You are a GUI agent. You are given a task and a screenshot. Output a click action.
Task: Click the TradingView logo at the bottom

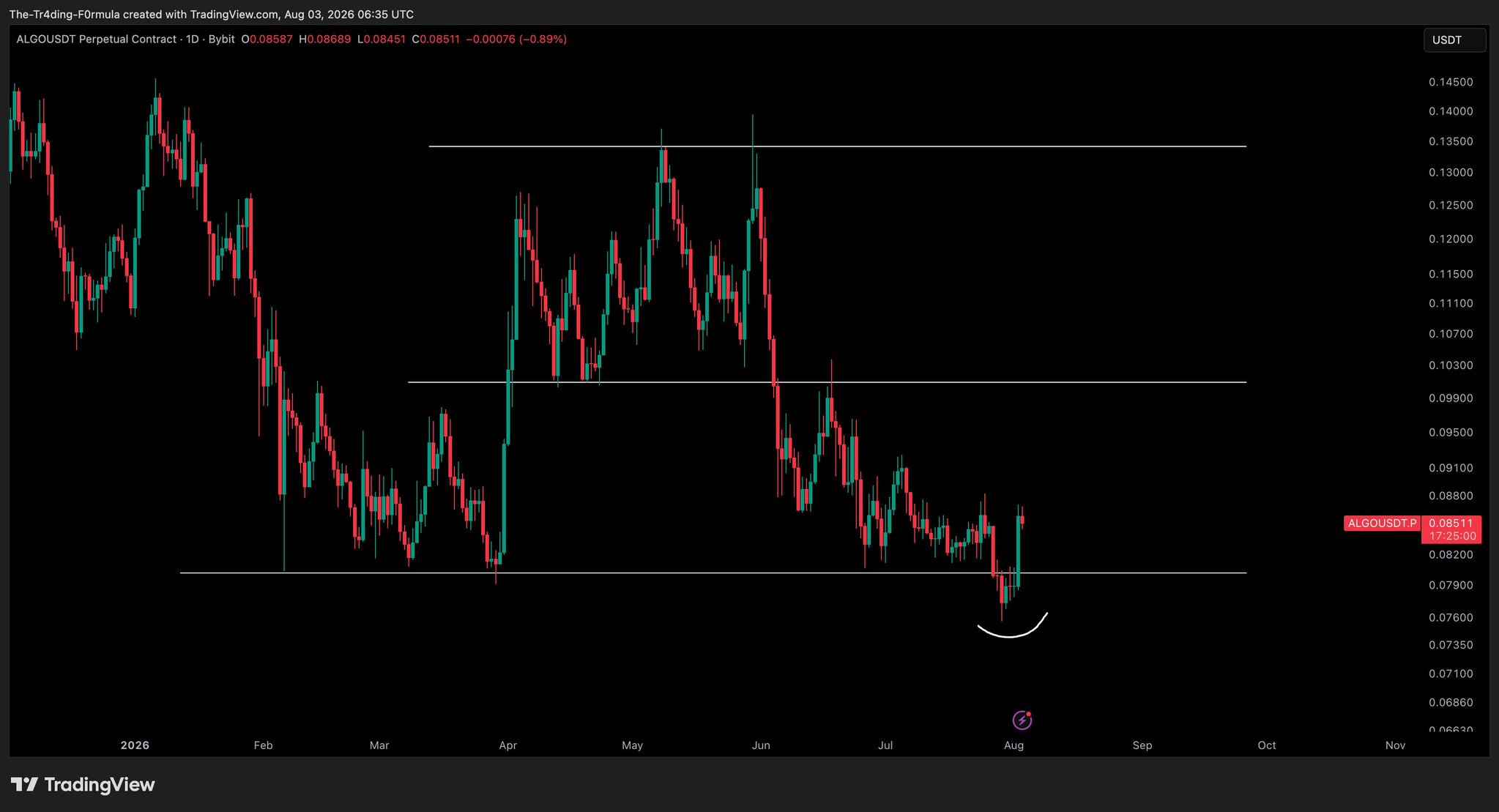click(83, 785)
